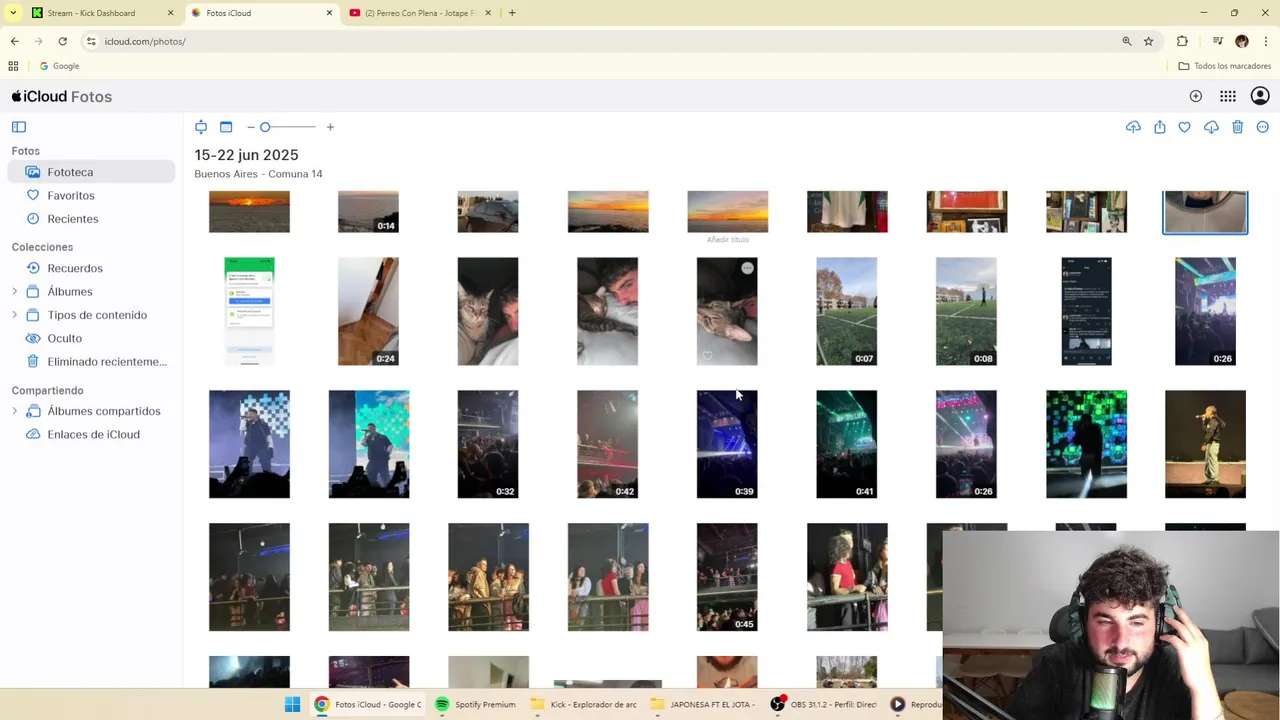1280x720 pixels.
Task: Open JAPONESA FT EL JOTA taskbar folder
Action: [703, 704]
